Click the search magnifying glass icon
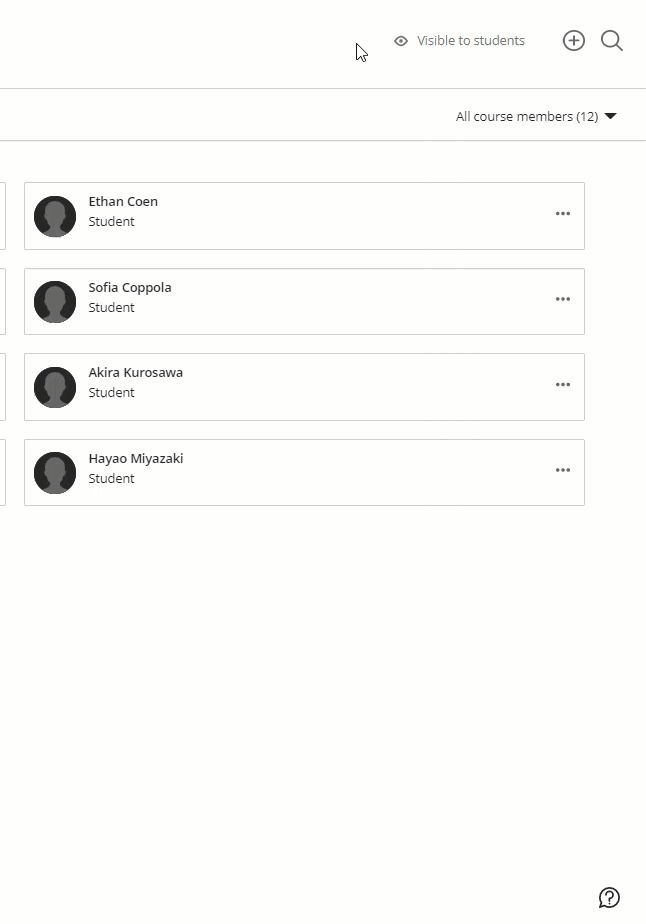Screen dimensions: 646x924 click(x=611, y=41)
